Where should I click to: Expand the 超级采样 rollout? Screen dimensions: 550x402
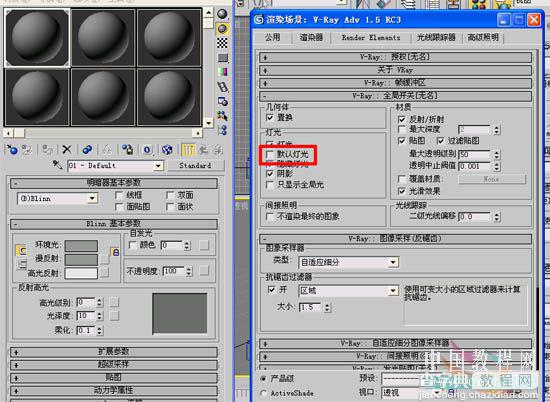[x=114, y=365]
